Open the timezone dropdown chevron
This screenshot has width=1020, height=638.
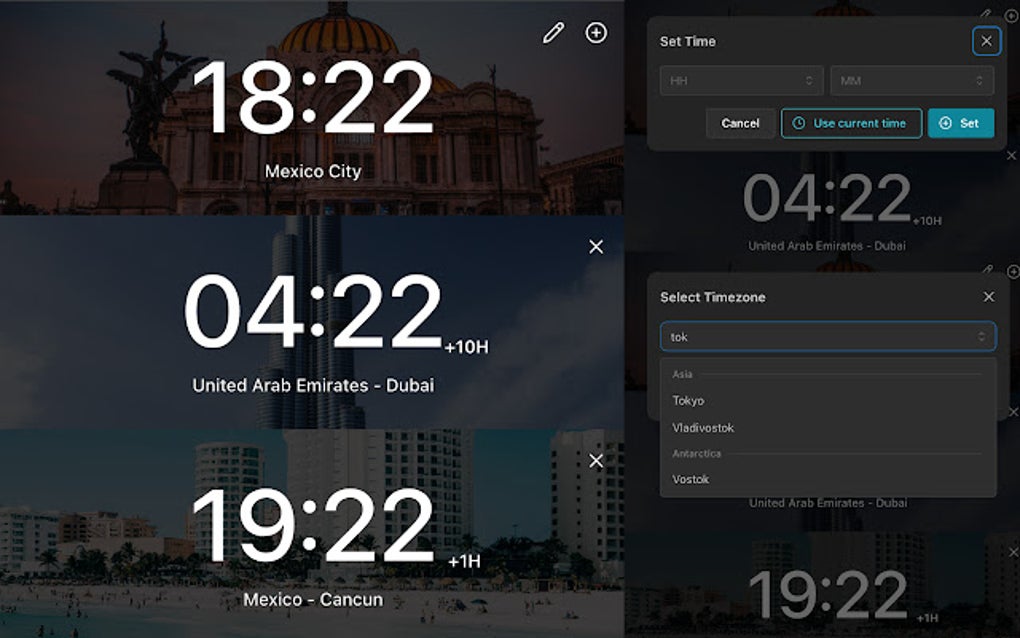[x=982, y=336]
